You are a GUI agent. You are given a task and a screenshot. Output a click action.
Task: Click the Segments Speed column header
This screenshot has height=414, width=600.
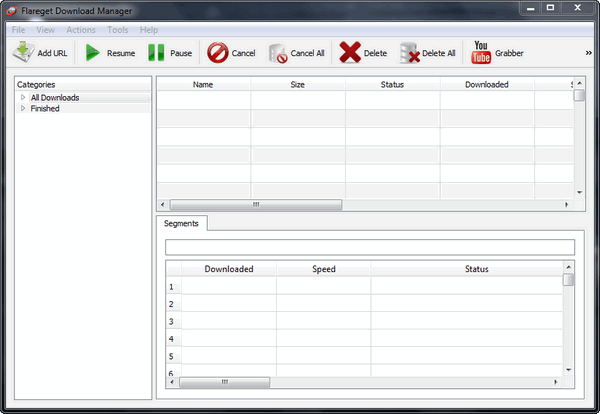pos(324,269)
